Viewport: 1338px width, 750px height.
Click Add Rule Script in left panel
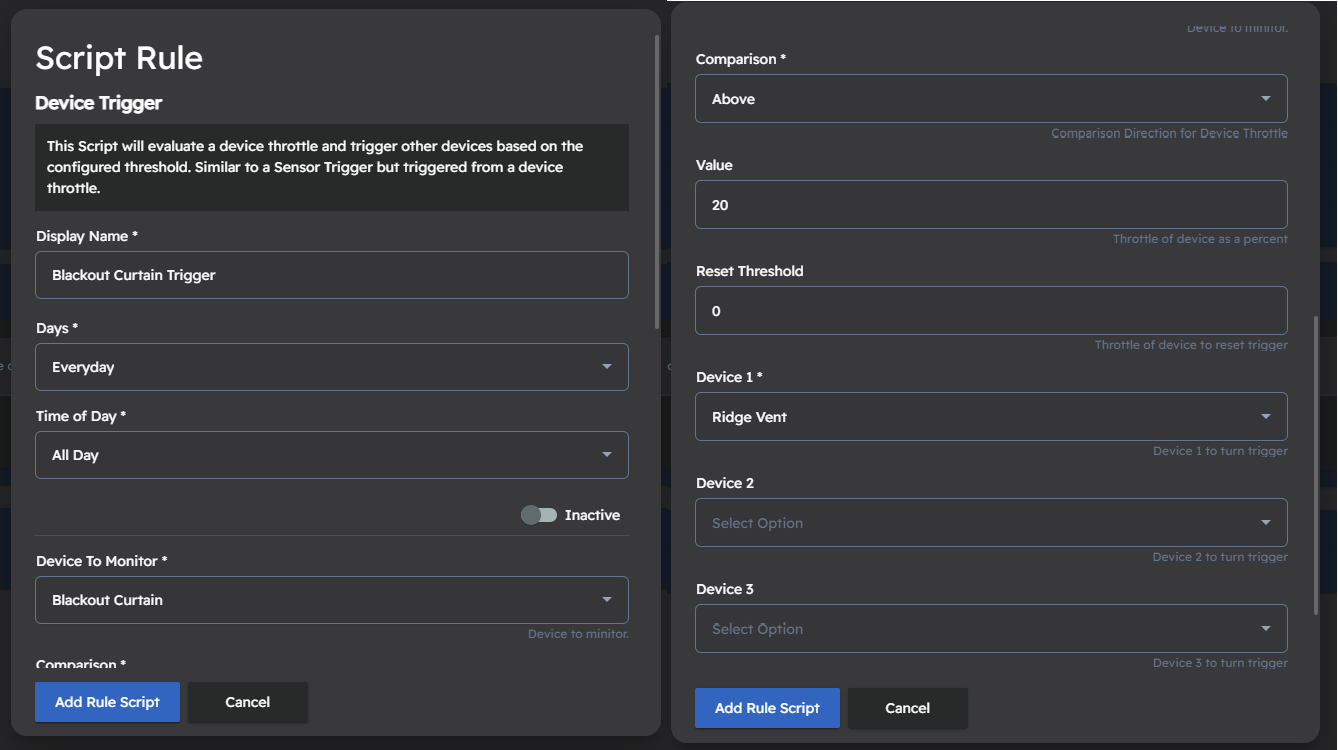[107, 701]
